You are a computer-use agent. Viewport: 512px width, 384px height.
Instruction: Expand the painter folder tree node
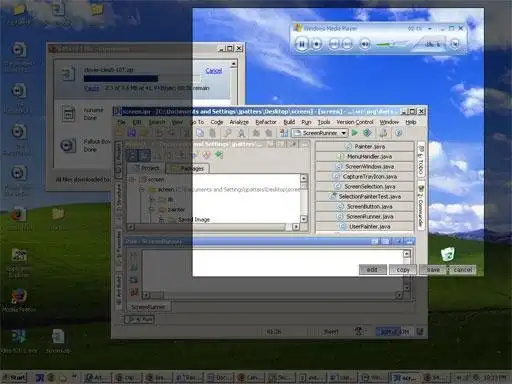coord(152,210)
